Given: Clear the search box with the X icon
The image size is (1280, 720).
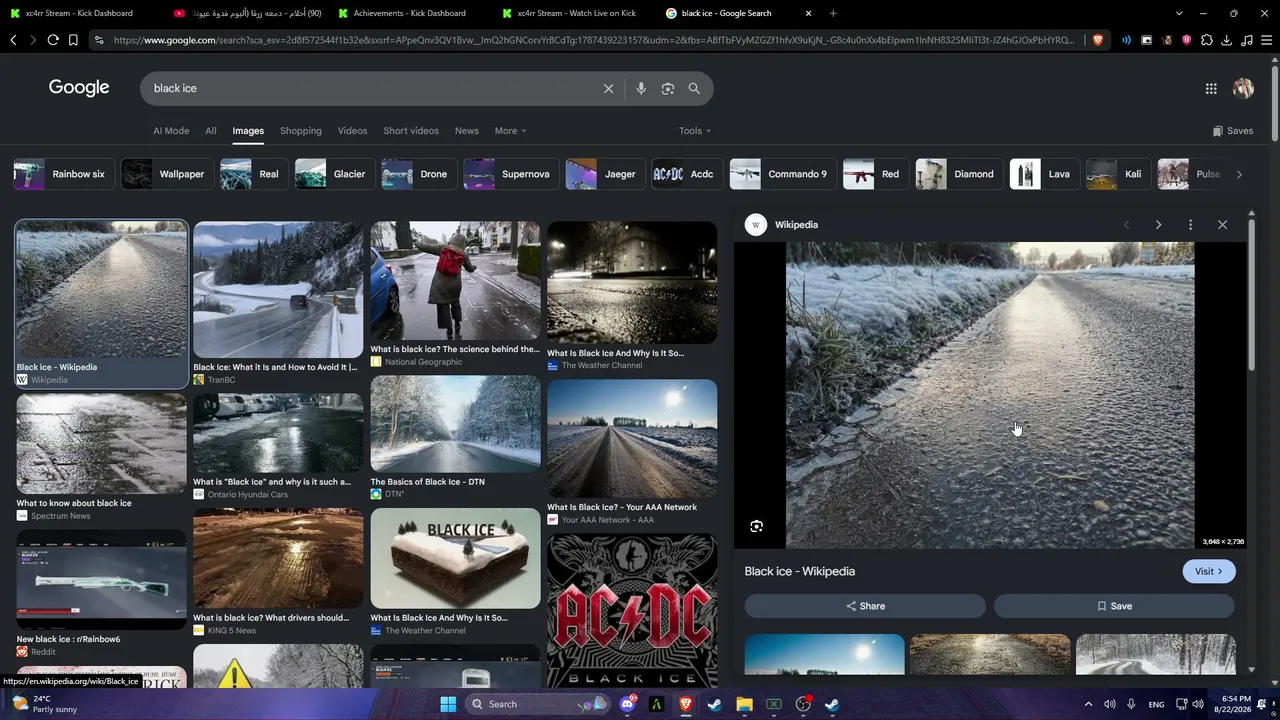Looking at the screenshot, I should coord(608,88).
